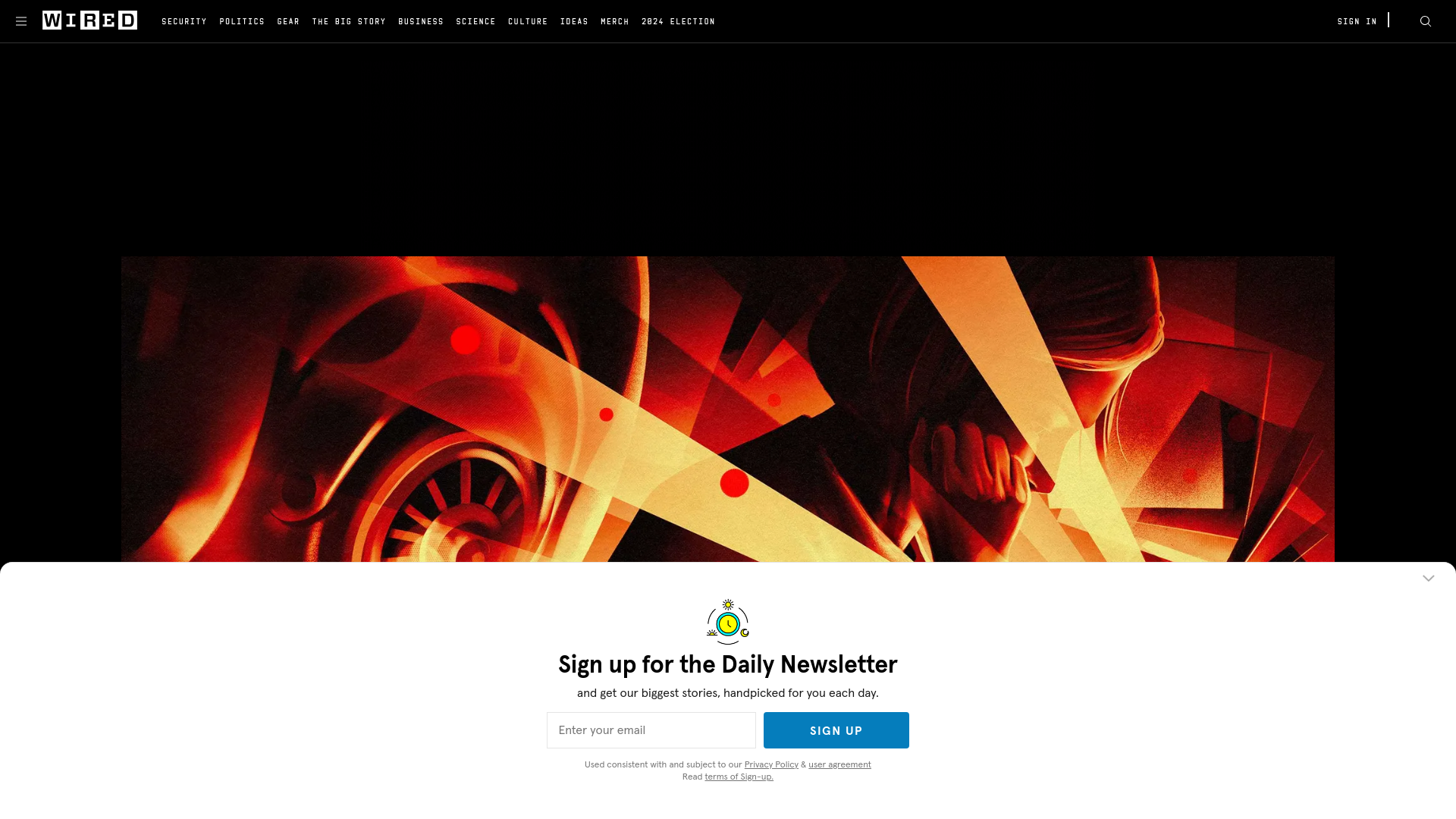This screenshot has height=819, width=1456.
Task: Expand IDEAS navigation dropdown
Action: (574, 21)
